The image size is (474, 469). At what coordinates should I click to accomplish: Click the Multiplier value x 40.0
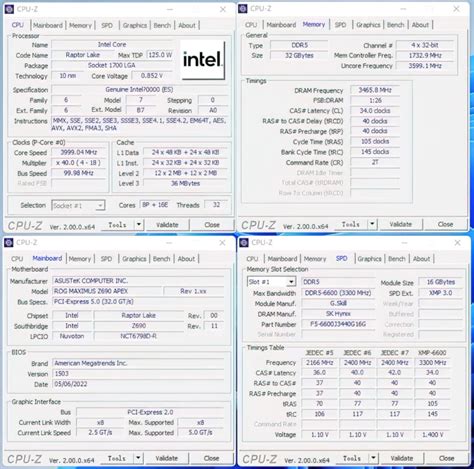tap(79, 163)
